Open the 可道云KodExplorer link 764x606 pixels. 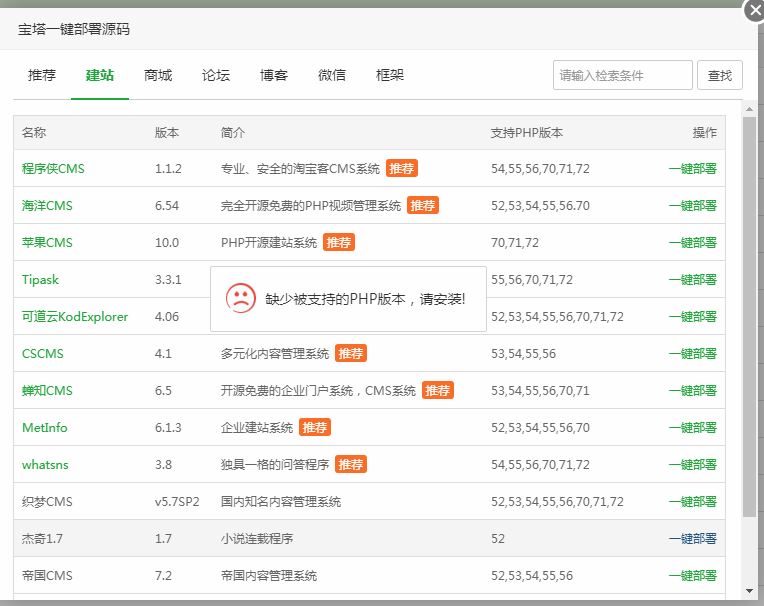tap(75, 317)
